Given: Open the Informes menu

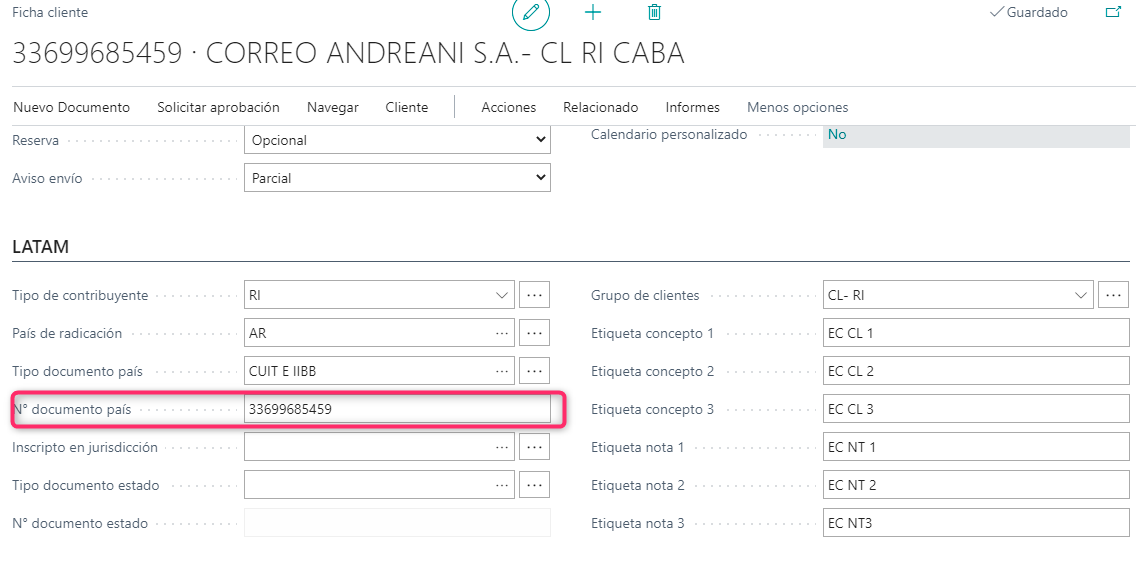Looking at the screenshot, I should click(693, 107).
